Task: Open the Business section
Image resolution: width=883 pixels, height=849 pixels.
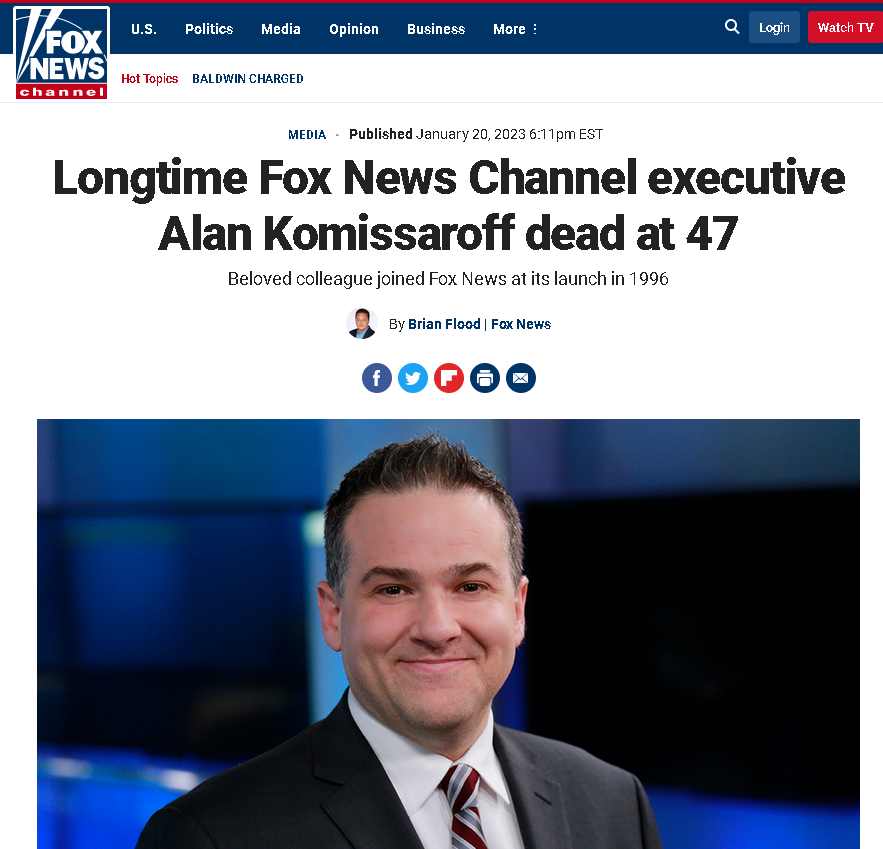Action: click(436, 29)
